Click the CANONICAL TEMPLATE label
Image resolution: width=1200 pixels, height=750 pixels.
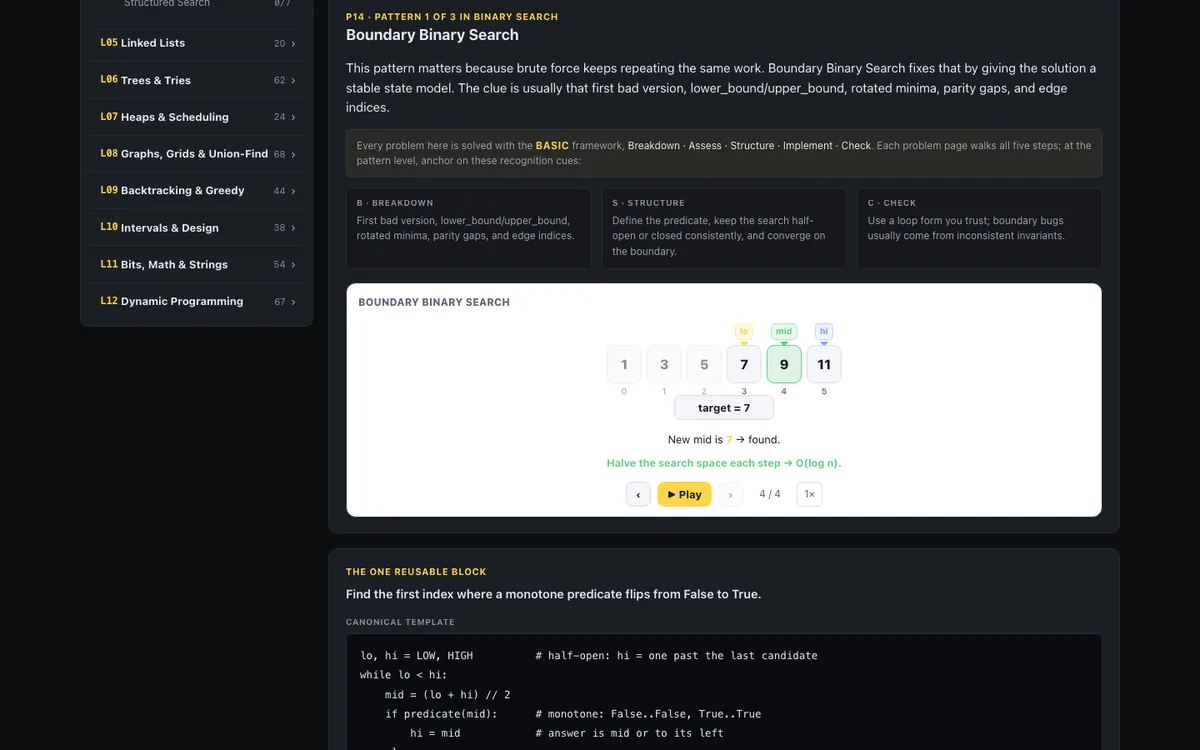pyautogui.click(x=400, y=622)
